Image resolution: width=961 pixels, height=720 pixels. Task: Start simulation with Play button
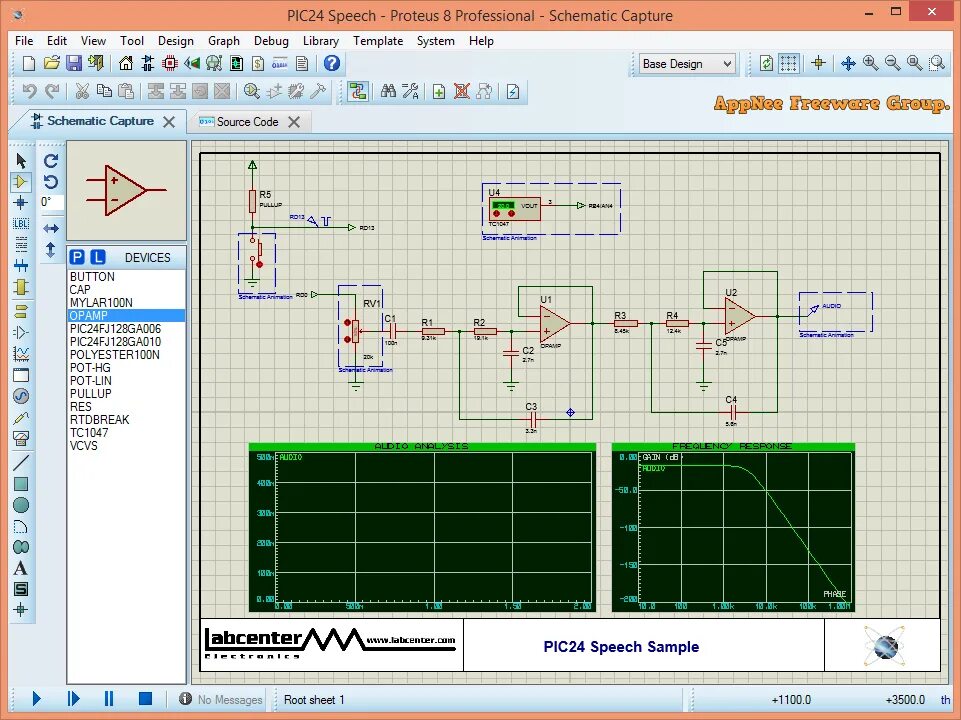[36, 699]
